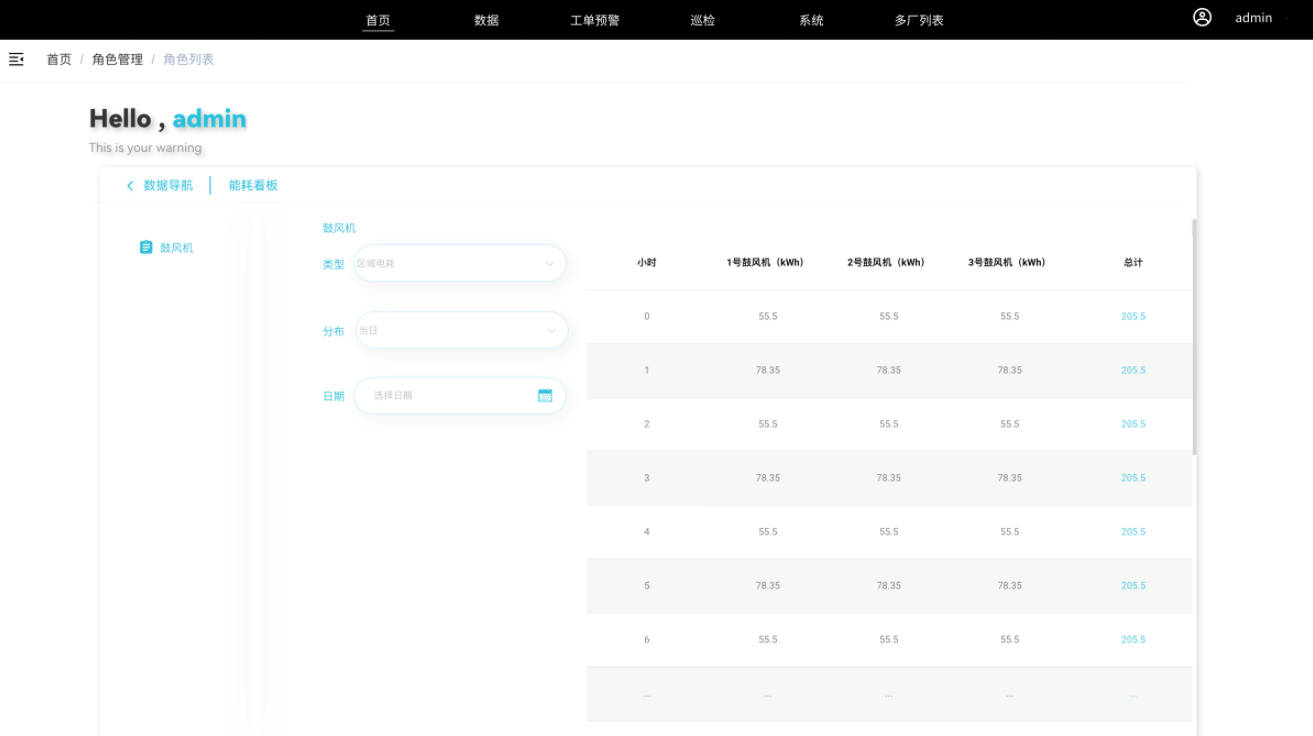Open the 系统 menu item

[x=811, y=20]
